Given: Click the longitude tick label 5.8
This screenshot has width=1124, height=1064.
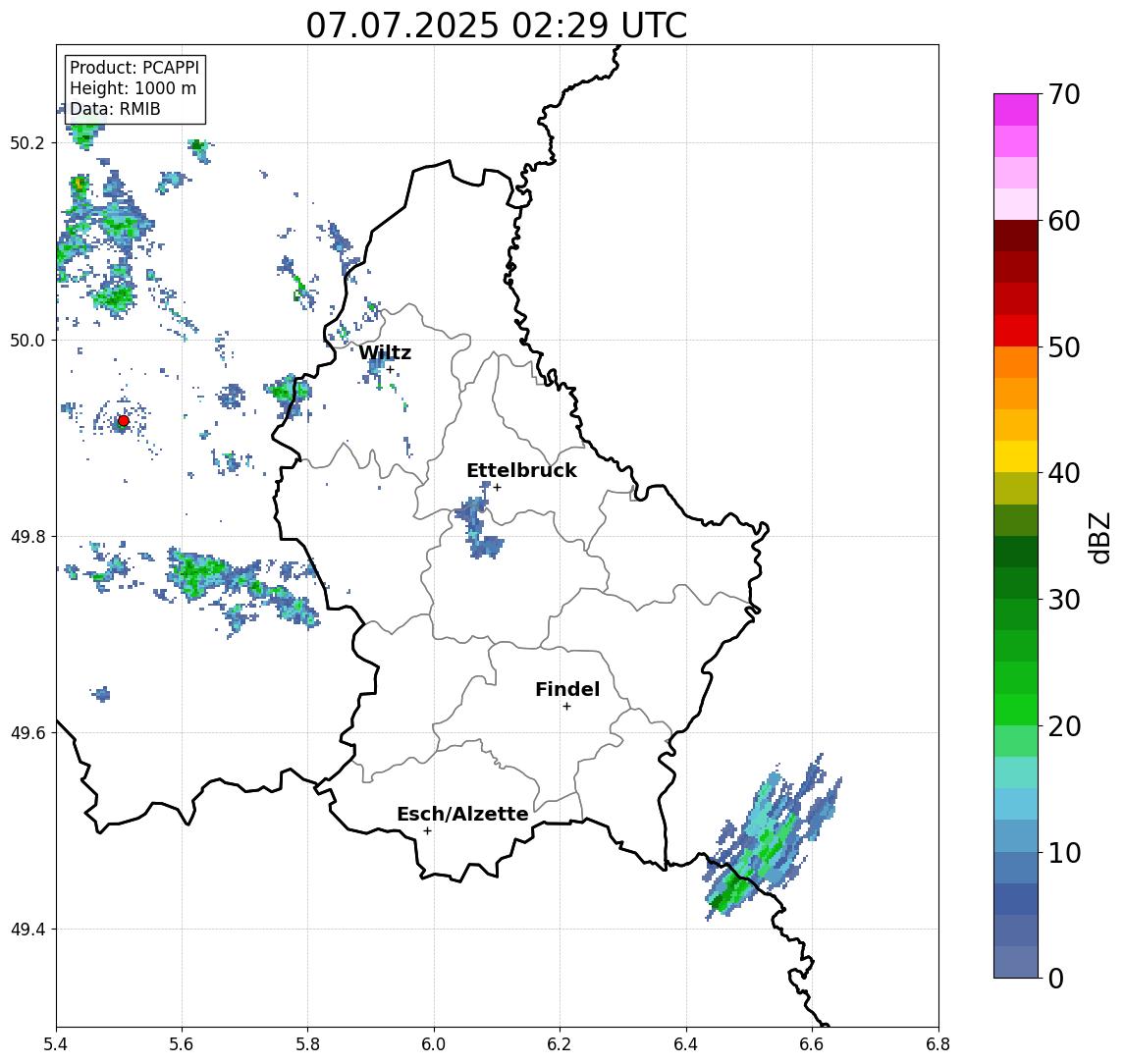Looking at the screenshot, I should pyautogui.click(x=308, y=1044).
